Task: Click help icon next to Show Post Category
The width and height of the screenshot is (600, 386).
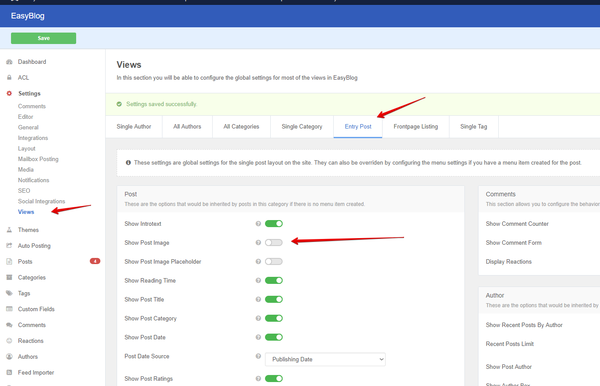Action: point(258,318)
